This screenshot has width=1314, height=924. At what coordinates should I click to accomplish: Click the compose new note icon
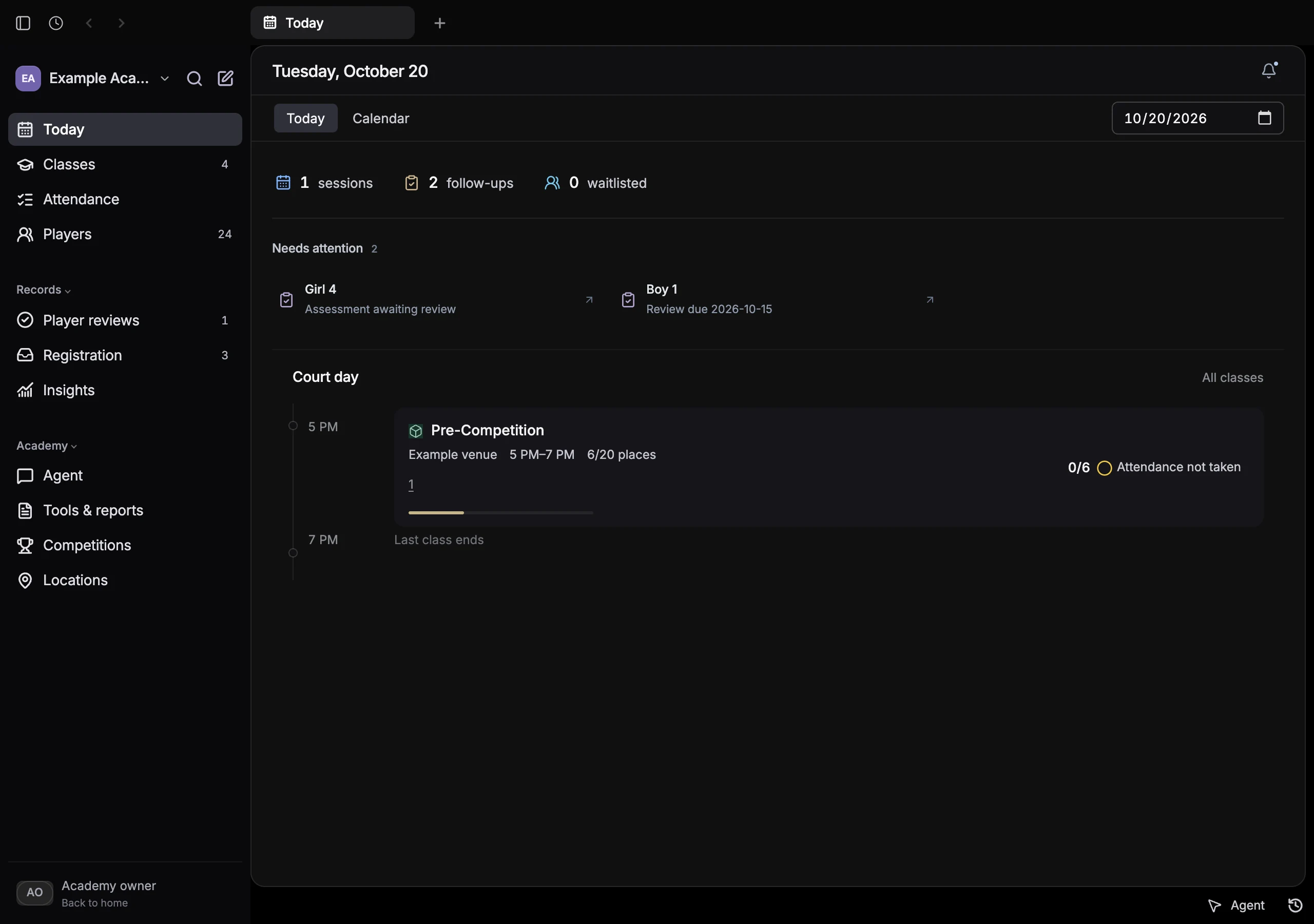tap(225, 79)
